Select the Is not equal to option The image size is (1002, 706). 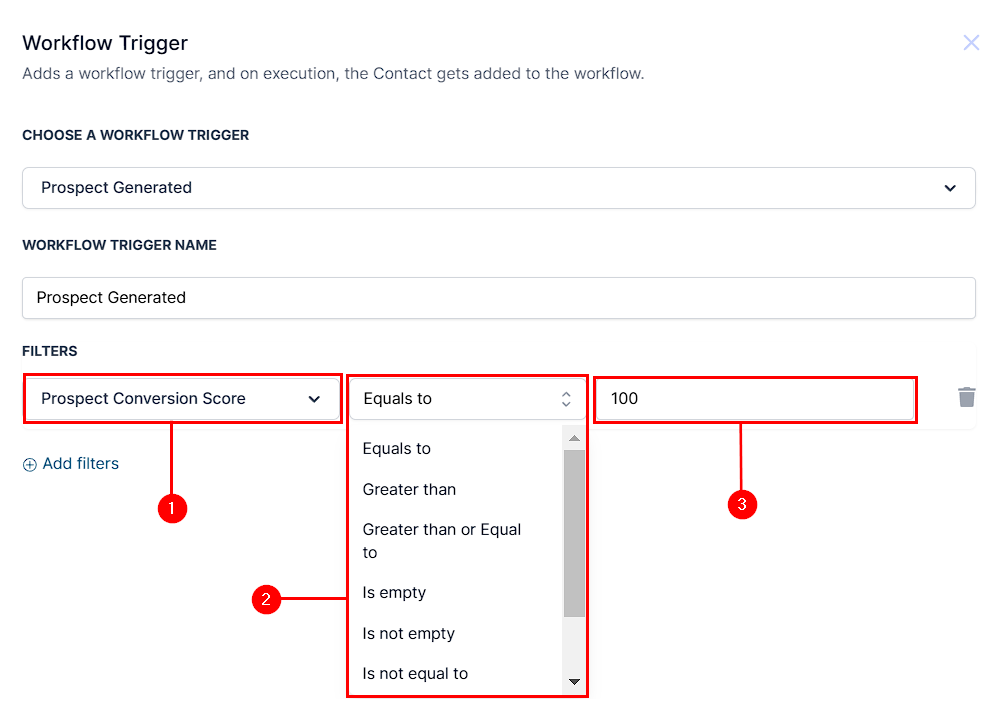[415, 673]
